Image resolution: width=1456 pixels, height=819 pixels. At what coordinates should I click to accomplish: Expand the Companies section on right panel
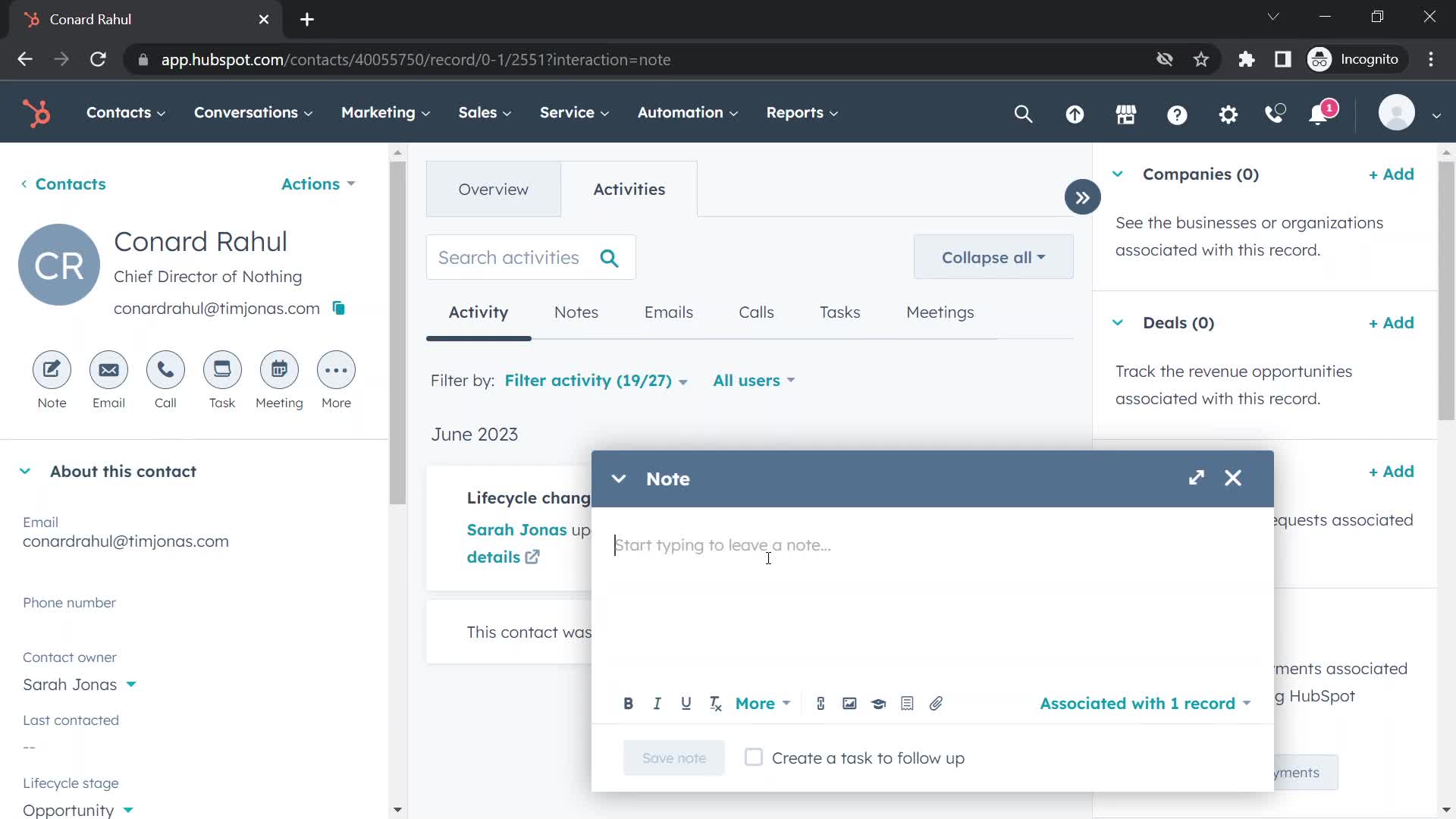click(x=1119, y=173)
